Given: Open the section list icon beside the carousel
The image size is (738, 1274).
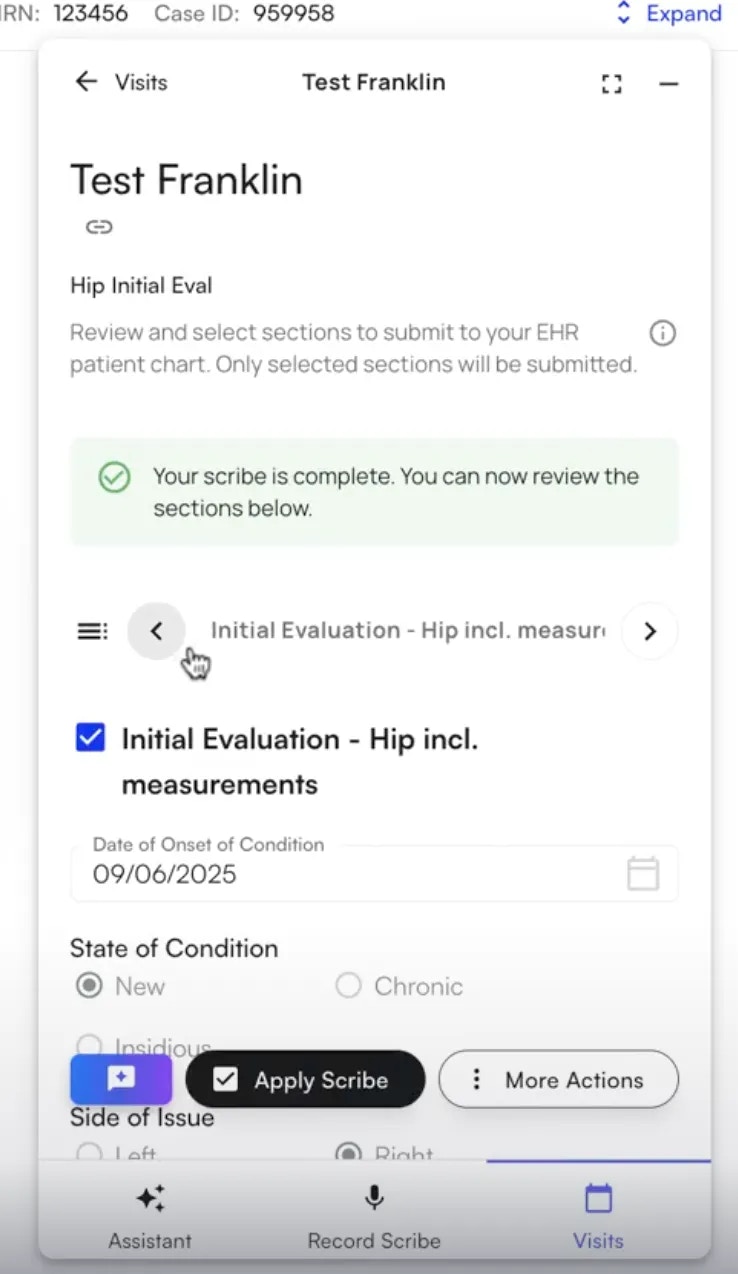Looking at the screenshot, I should 92,630.
